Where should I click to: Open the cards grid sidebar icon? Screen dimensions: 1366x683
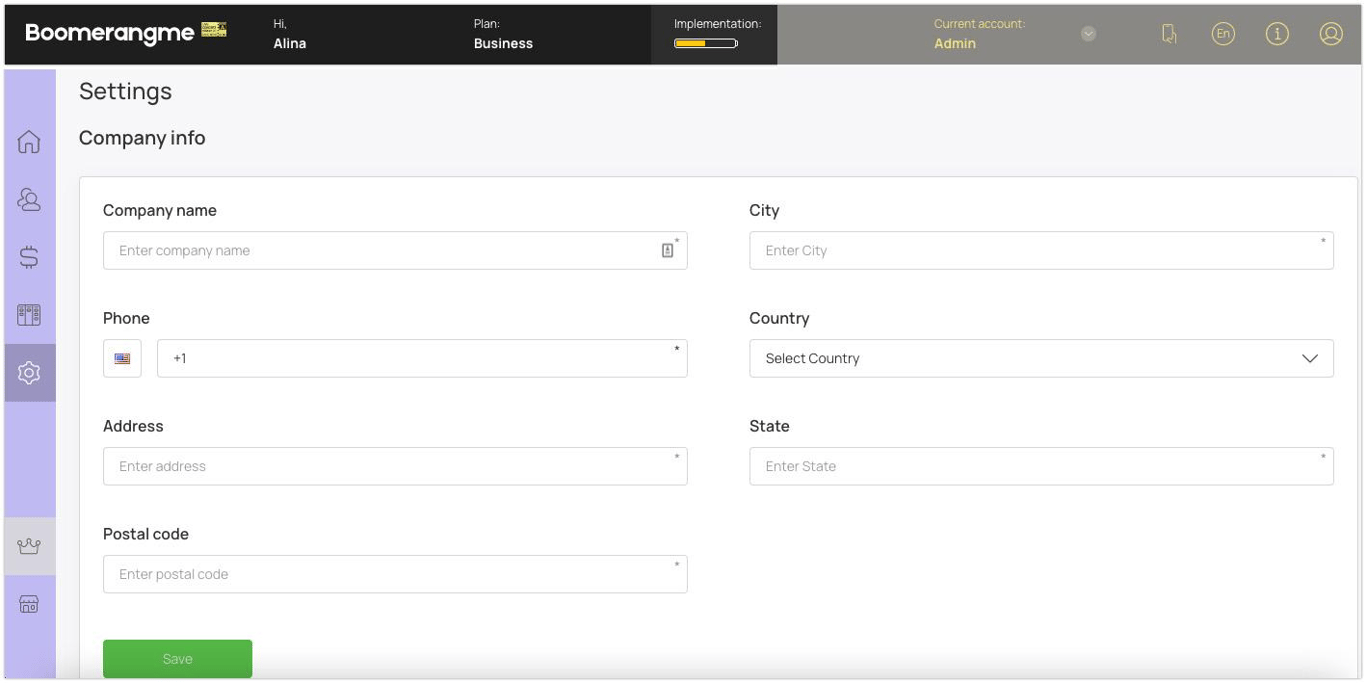pyautogui.click(x=29, y=315)
